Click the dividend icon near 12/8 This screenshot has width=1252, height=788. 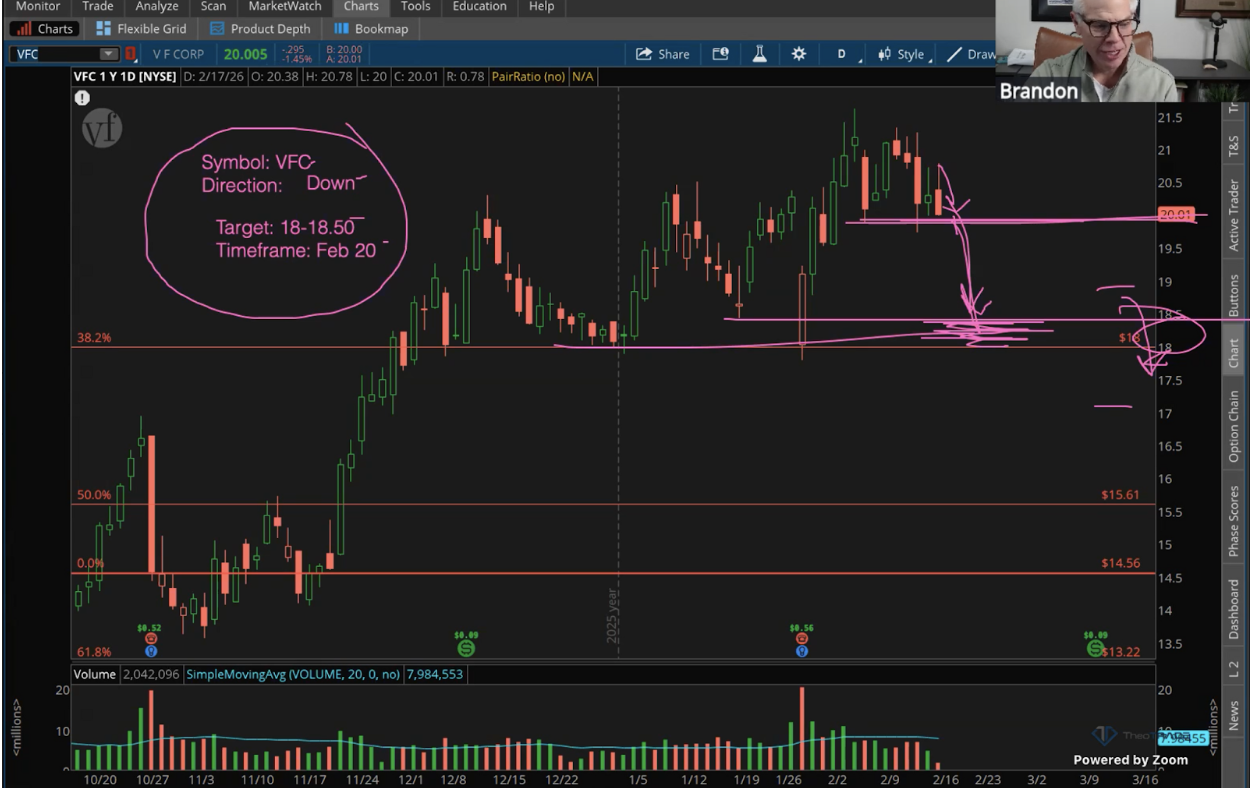(466, 648)
